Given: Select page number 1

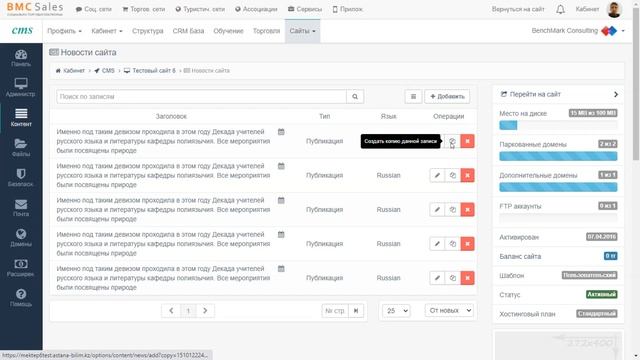Looking at the screenshot, I should tap(188, 311).
